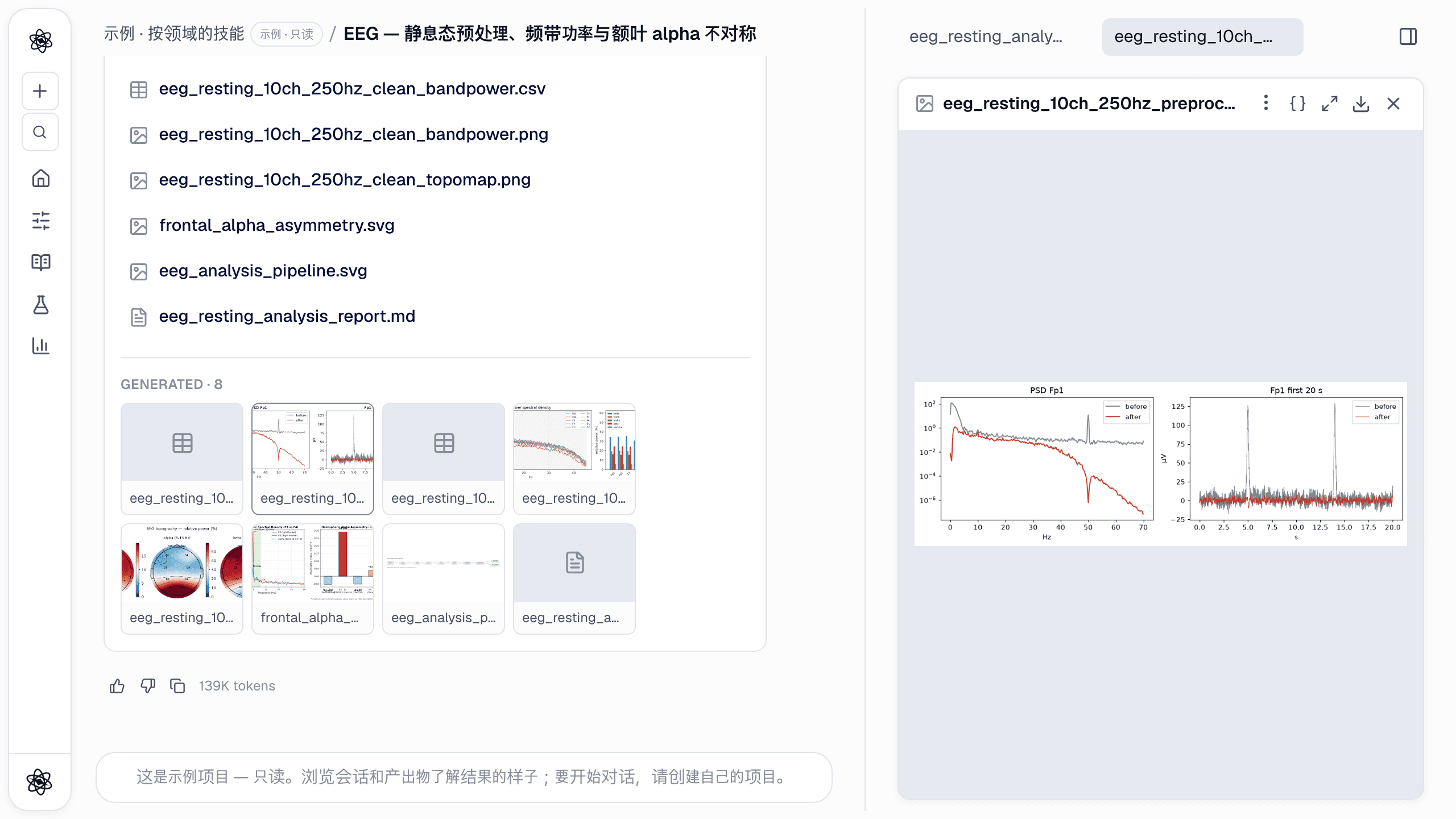The width and height of the screenshot is (1456, 819).
Task: Switch to eeg_resting_analy... tab
Action: coord(986,37)
